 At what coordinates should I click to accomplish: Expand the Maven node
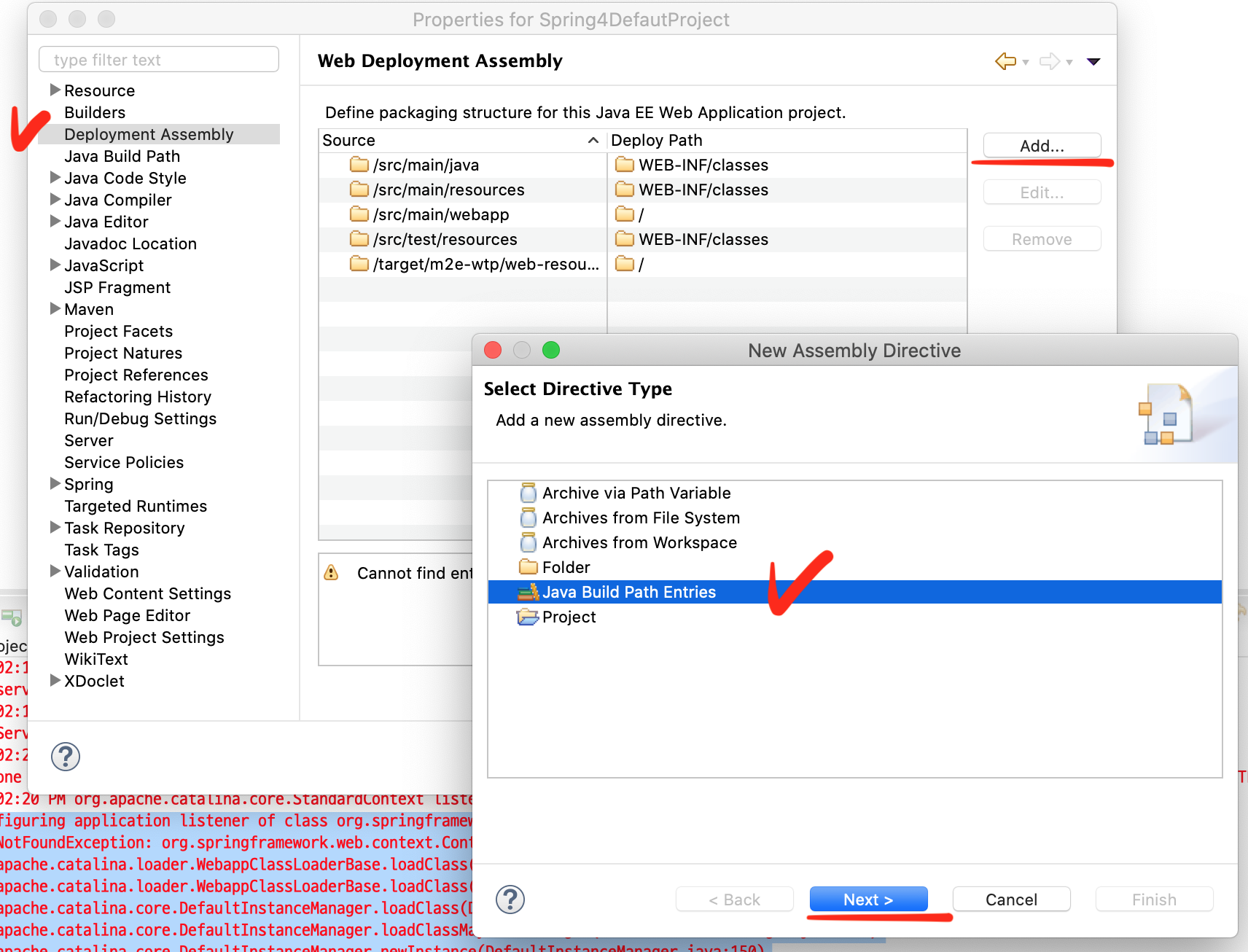click(x=55, y=308)
